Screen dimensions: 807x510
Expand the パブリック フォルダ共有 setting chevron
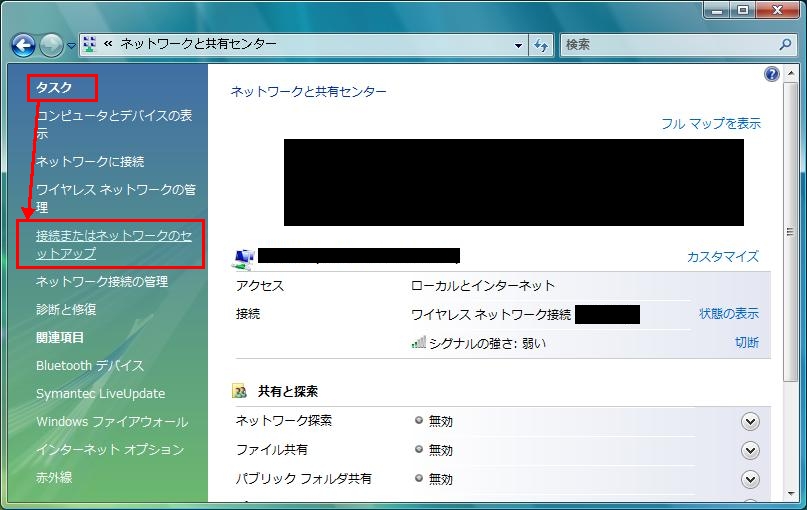pos(751,479)
